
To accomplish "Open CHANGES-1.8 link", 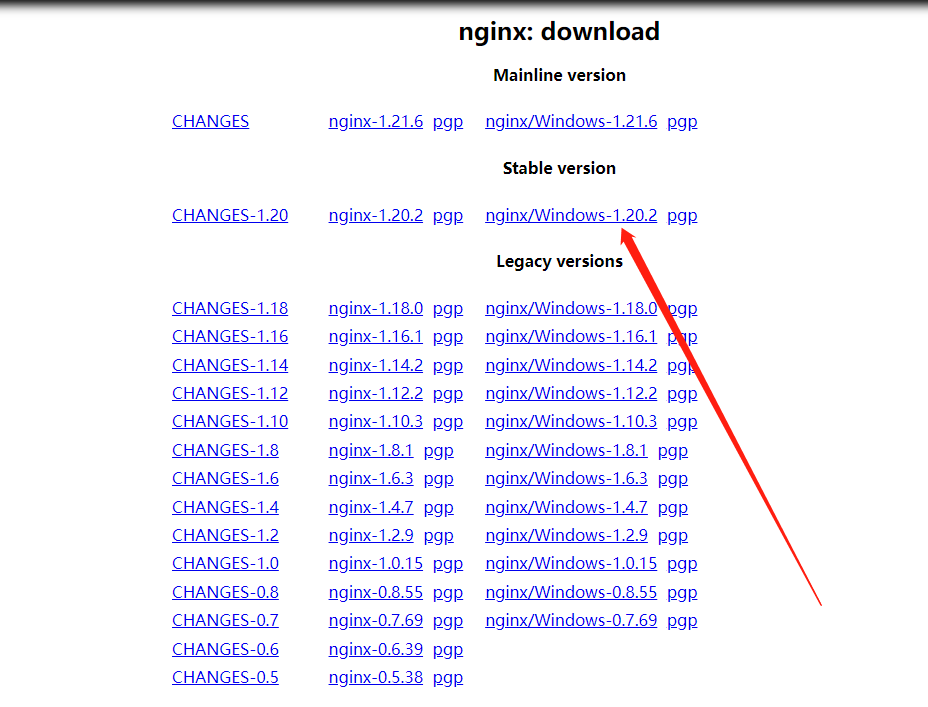I will 225,450.
